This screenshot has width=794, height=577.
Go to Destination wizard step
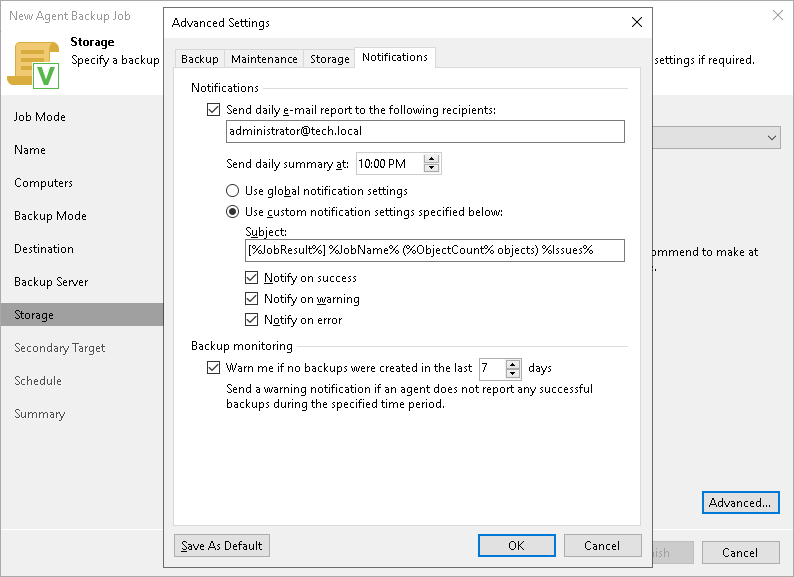click(44, 249)
